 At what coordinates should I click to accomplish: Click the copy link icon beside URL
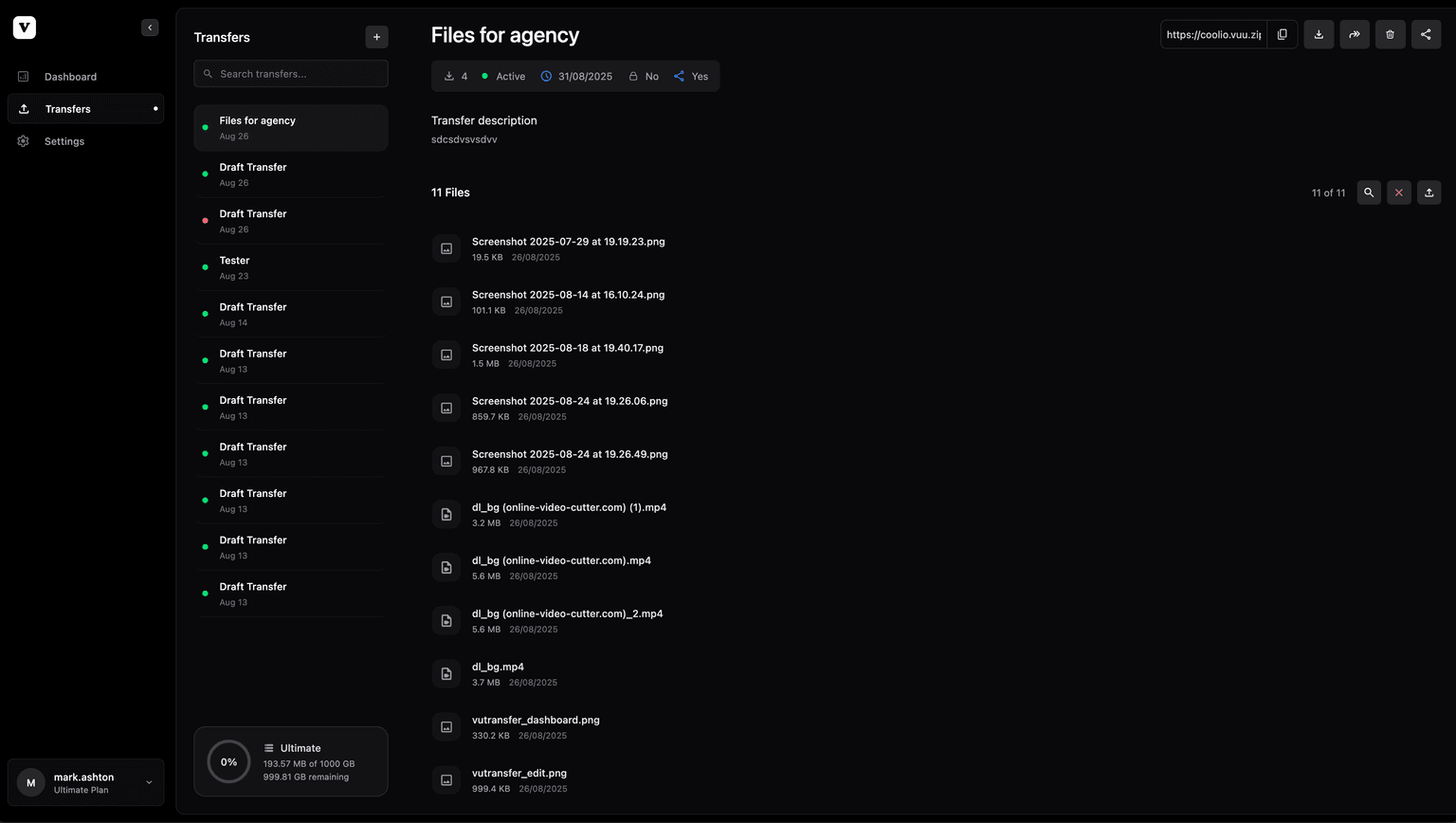[x=1282, y=35]
